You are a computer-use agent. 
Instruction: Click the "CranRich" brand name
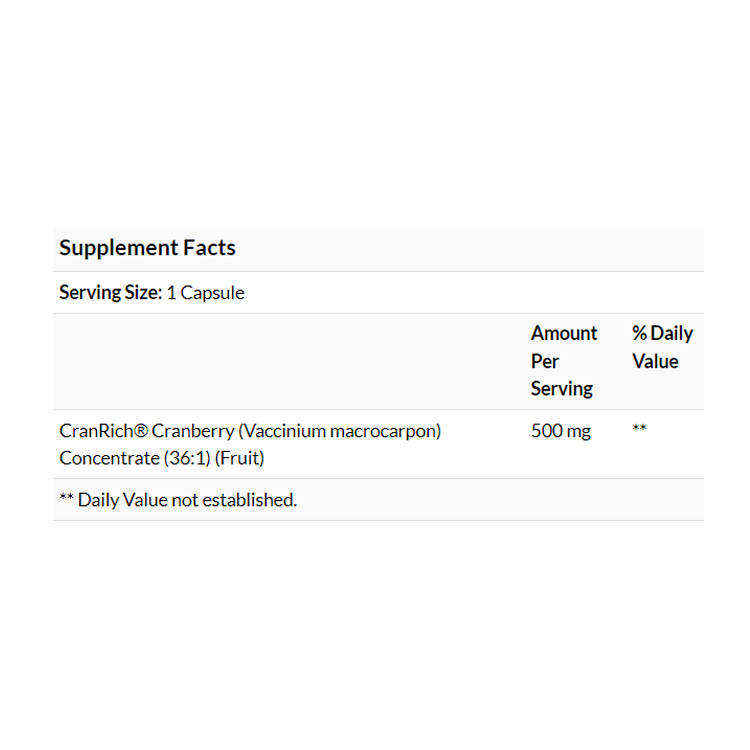pos(96,431)
